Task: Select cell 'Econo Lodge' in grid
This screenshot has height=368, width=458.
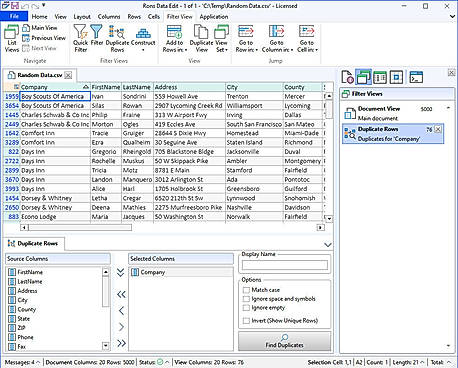Action: click(x=55, y=217)
